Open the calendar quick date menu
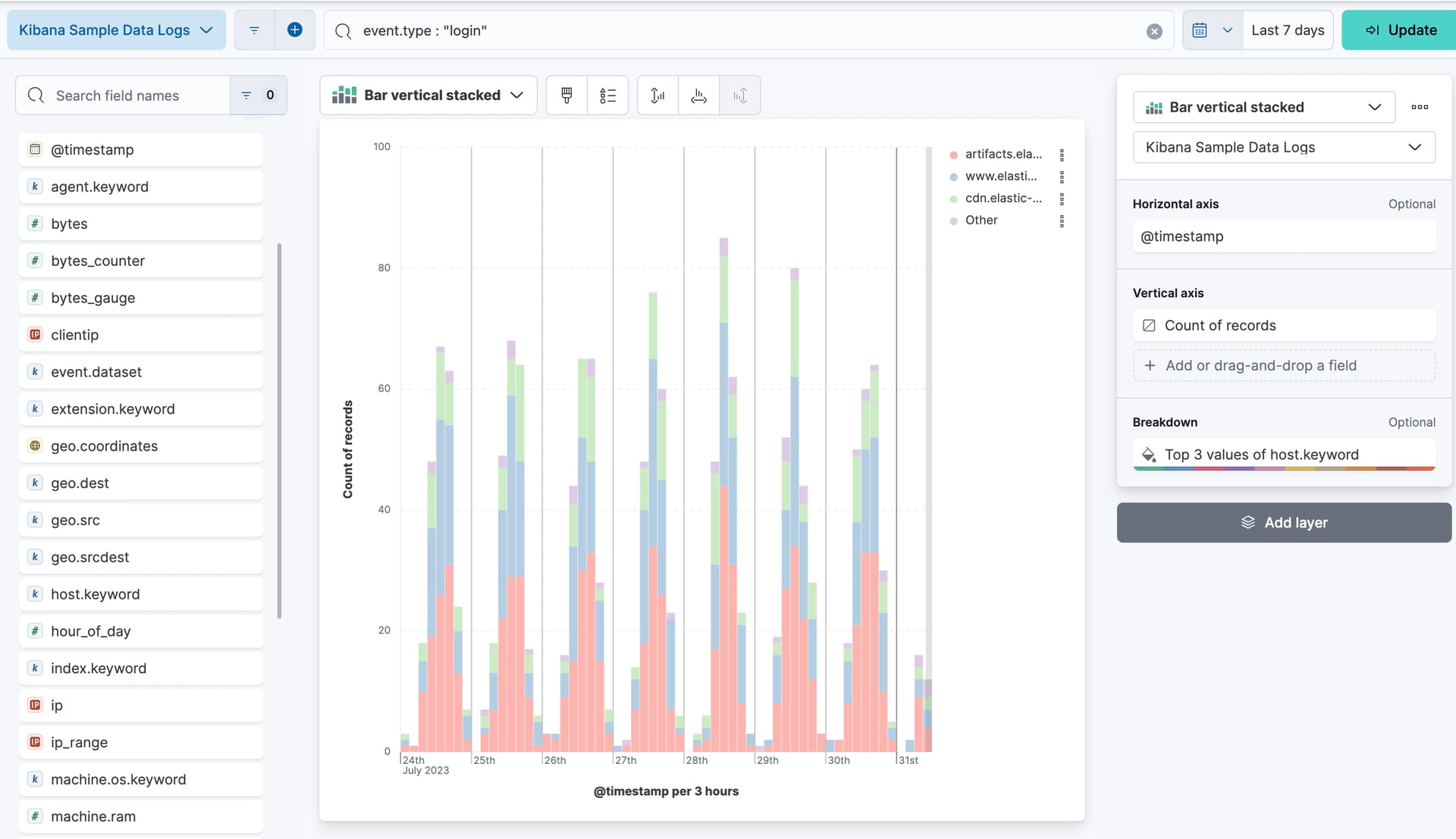 click(1212, 30)
